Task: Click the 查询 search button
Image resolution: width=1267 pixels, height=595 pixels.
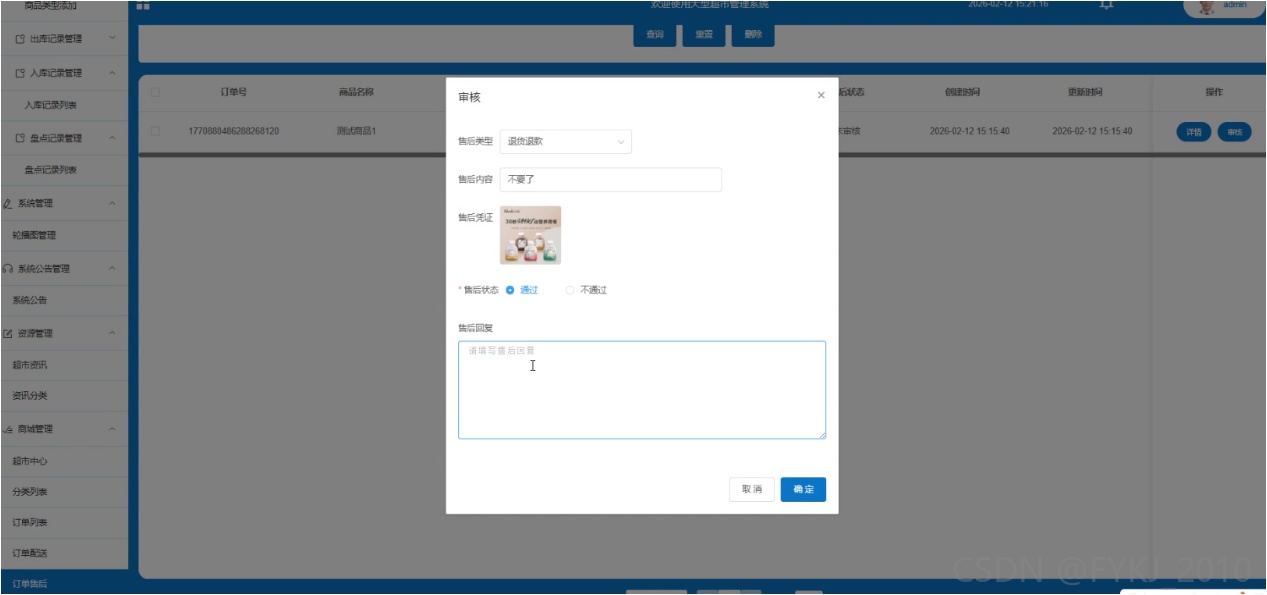Action: coord(655,35)
